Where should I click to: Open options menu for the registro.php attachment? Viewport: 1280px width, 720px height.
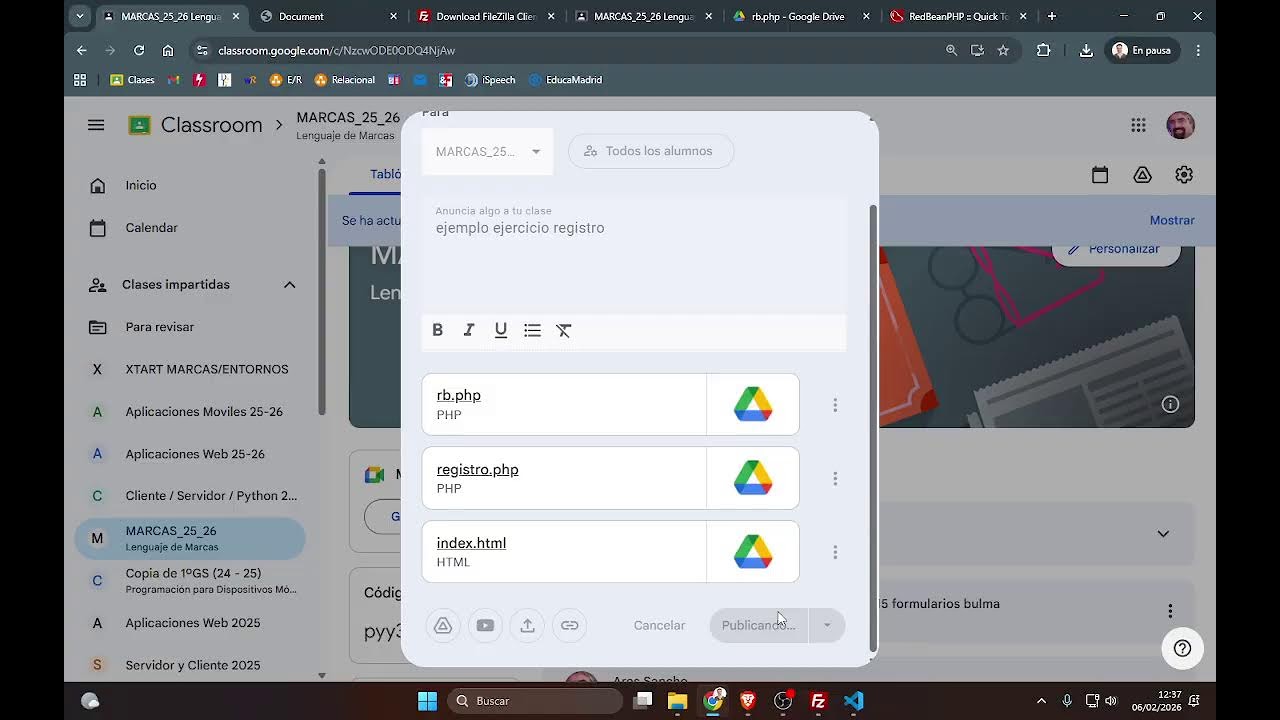[x=835, y=479]
